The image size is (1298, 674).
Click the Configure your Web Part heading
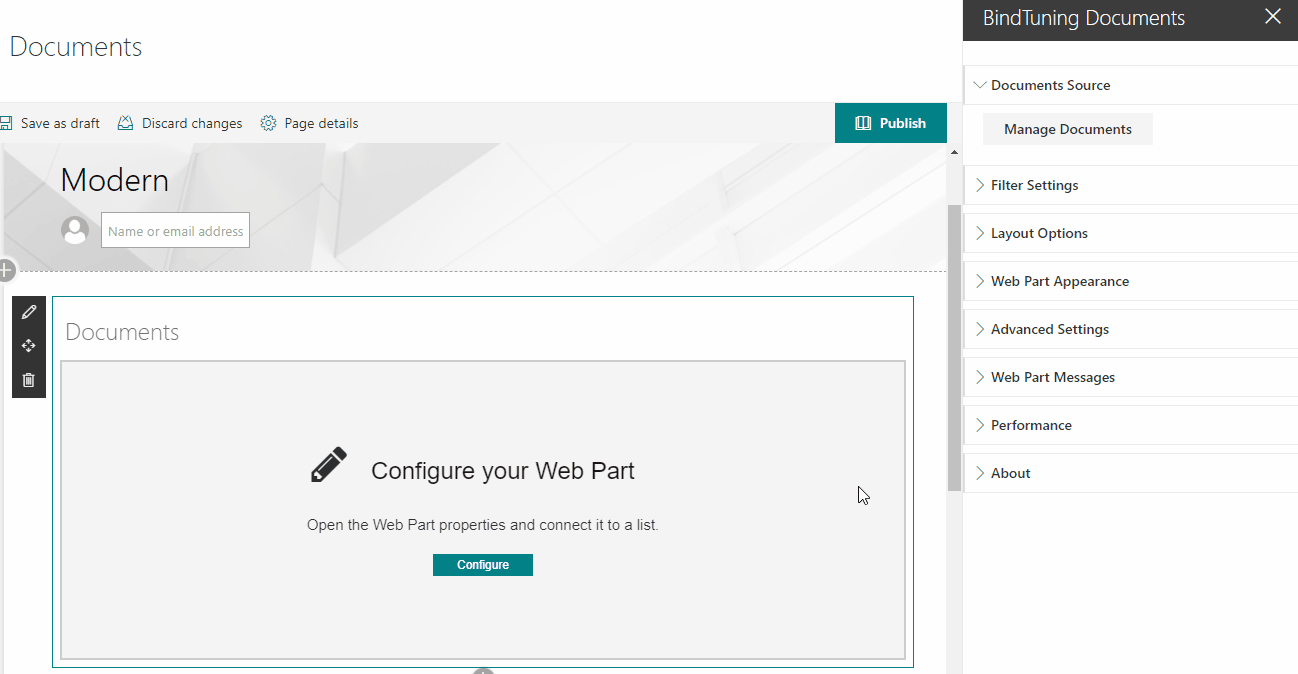click(503, 471)
